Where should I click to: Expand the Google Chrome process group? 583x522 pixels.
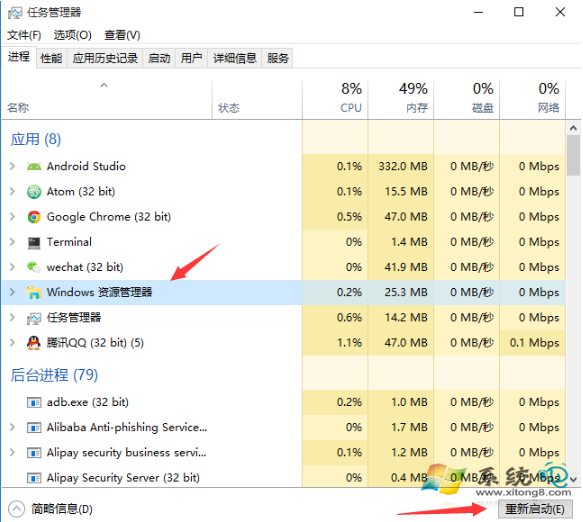click(x=12, y=217)
